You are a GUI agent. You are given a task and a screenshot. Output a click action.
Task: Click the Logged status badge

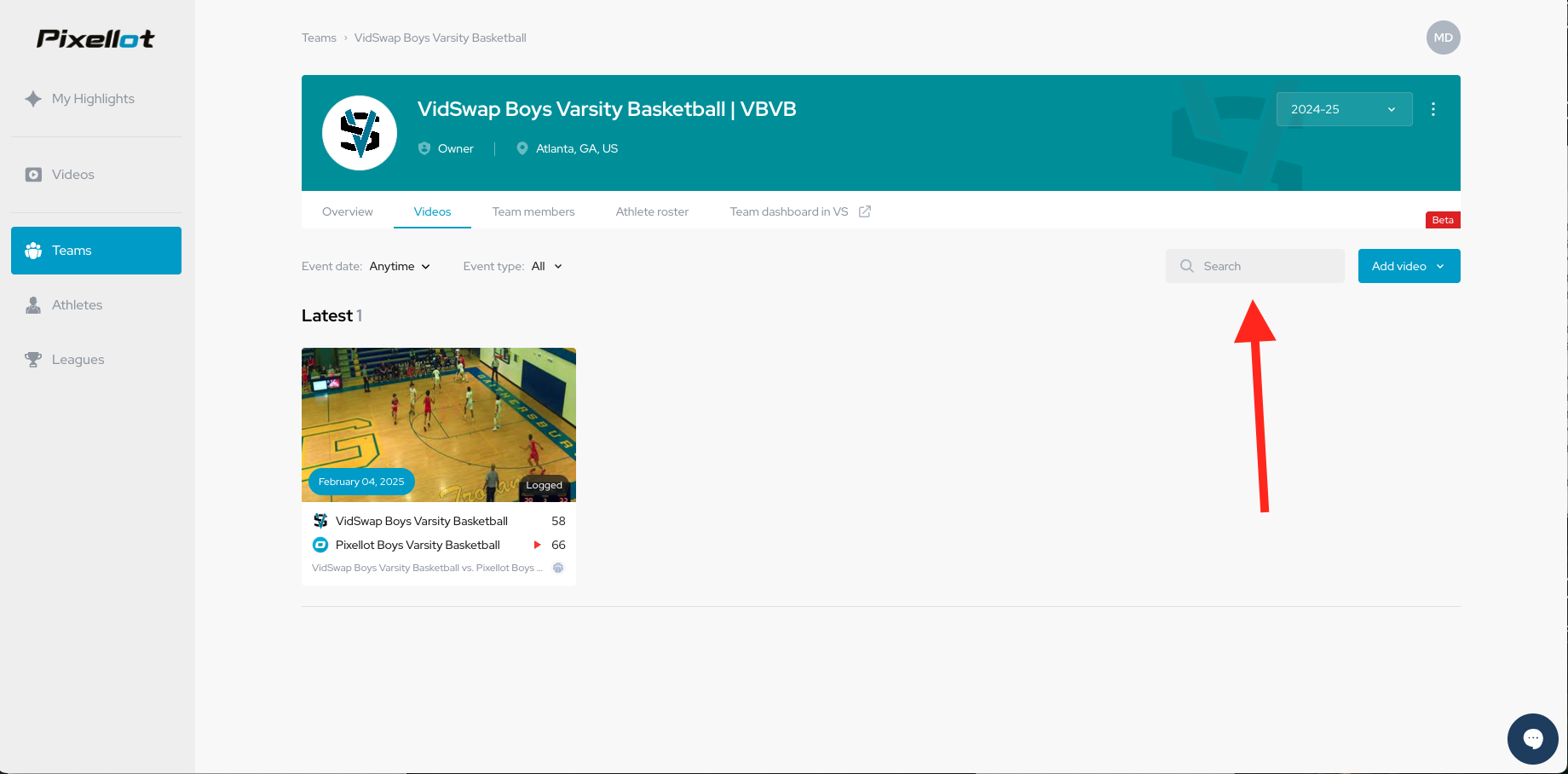tap(544, 485)
